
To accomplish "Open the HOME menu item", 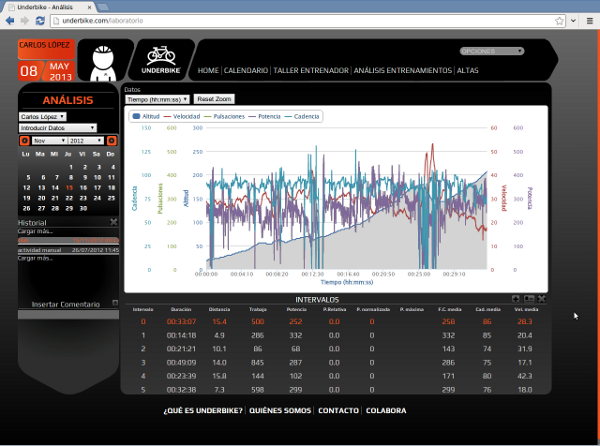I will 208,70.
